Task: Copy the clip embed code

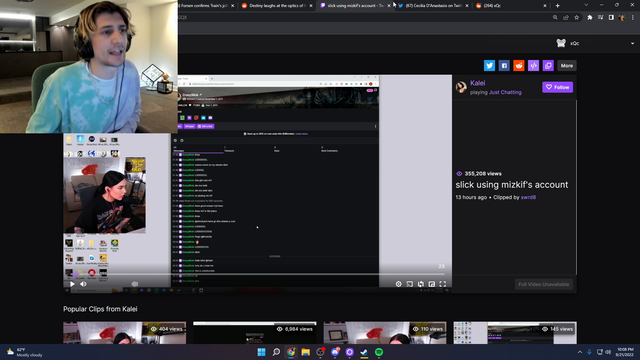Action: tap(533, 65)
